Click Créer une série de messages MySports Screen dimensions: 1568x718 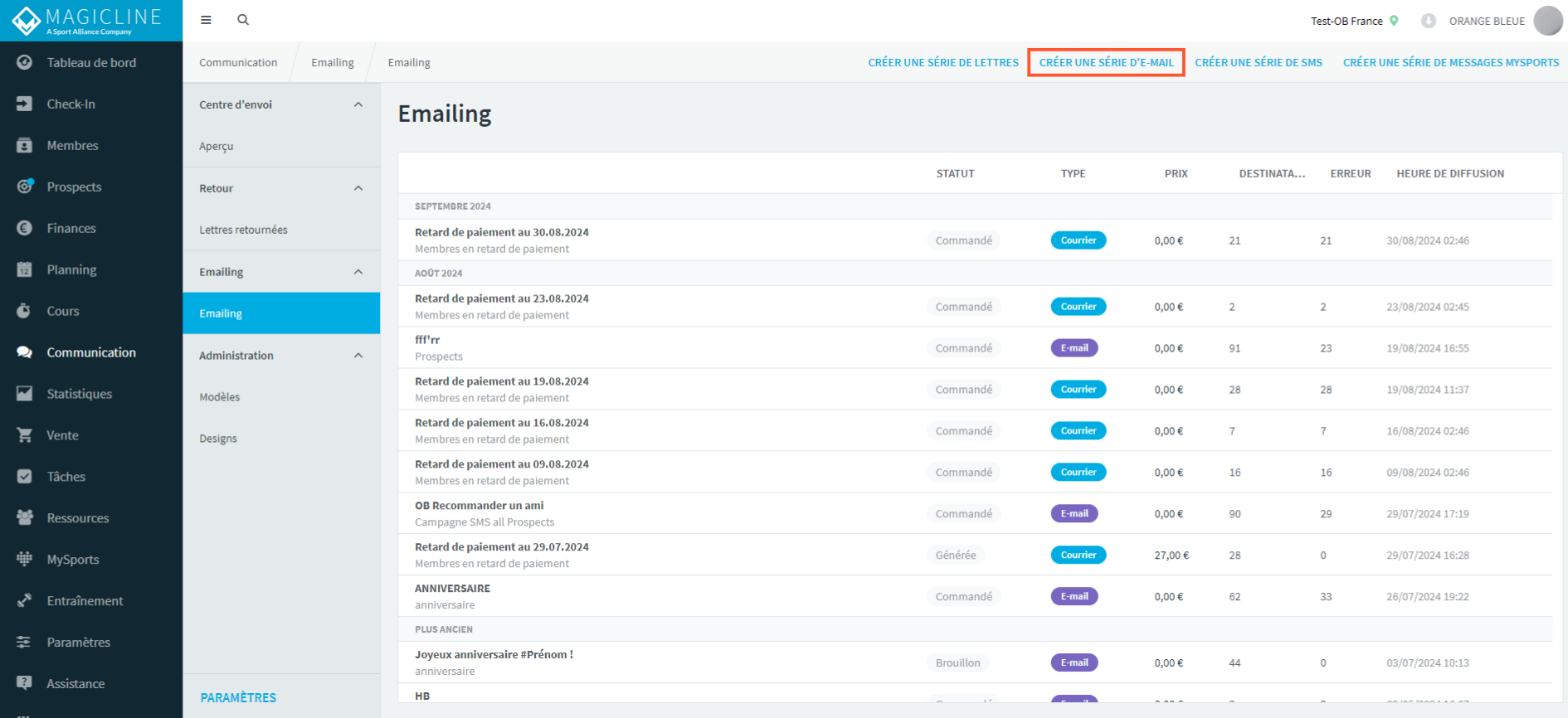coord(1451,62)
